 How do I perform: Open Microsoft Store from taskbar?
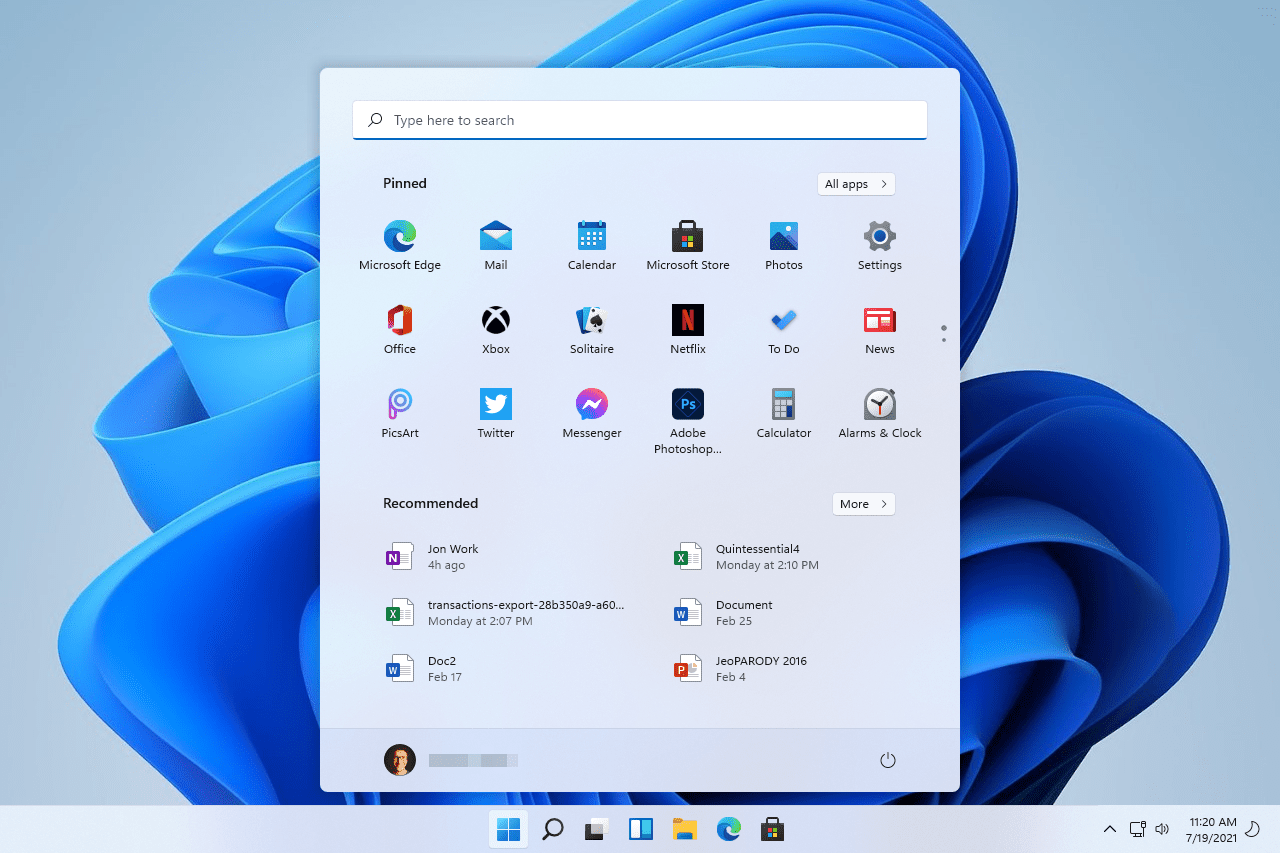click(772, 829)
